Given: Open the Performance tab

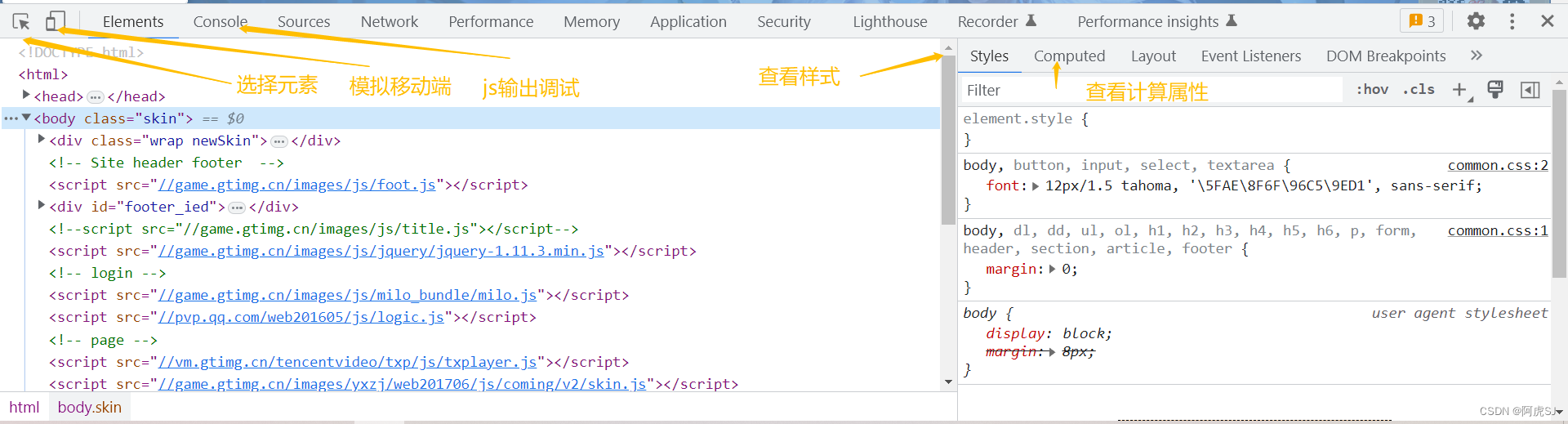Looking at the screenshot, I should tap(491, 22).
